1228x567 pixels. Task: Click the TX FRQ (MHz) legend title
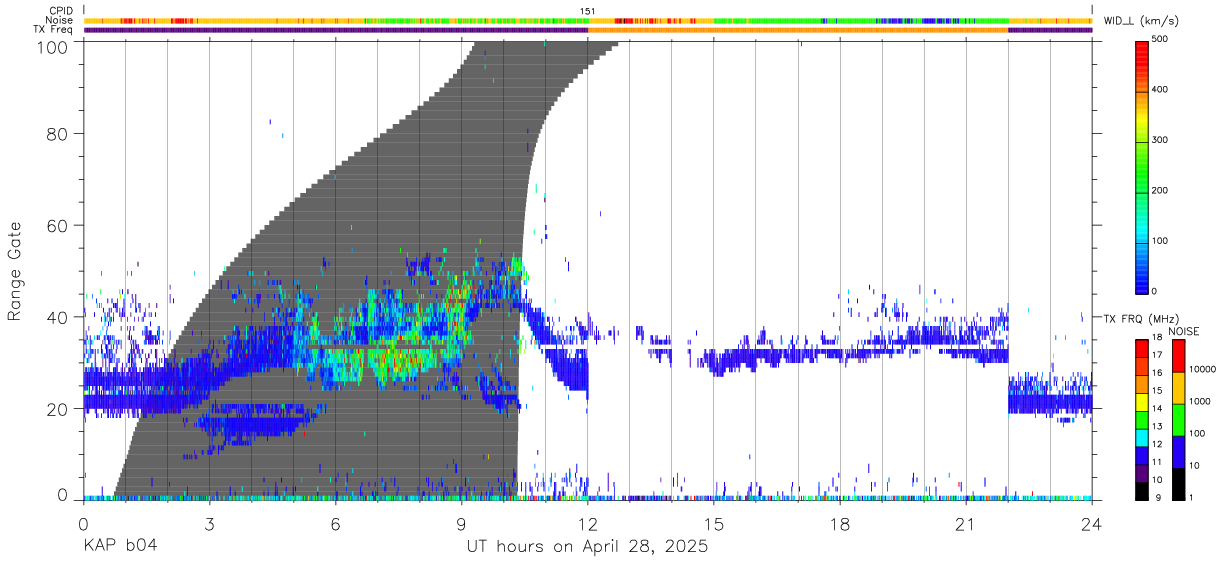point(1141,318)
